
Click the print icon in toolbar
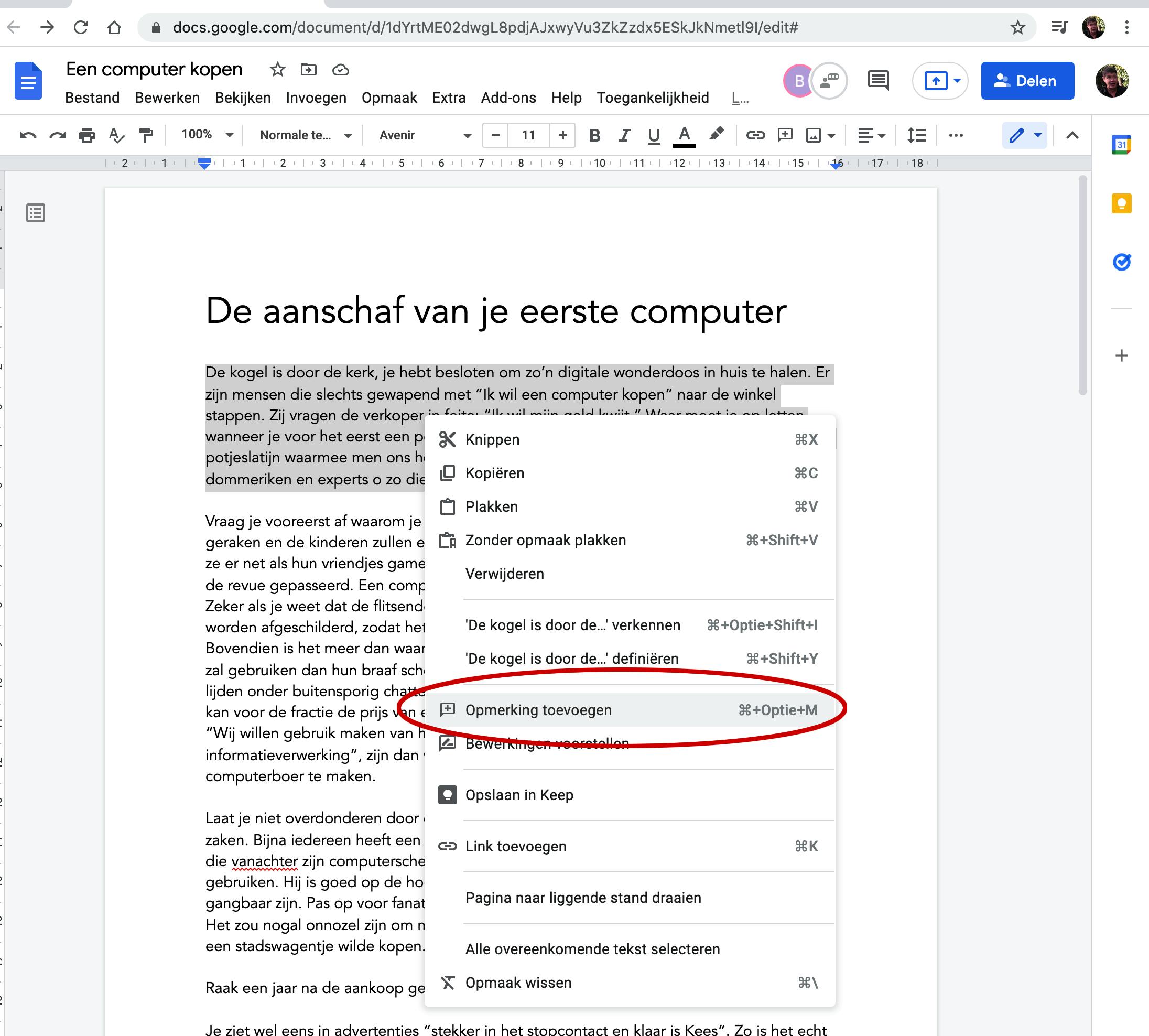tap(86, 135)
